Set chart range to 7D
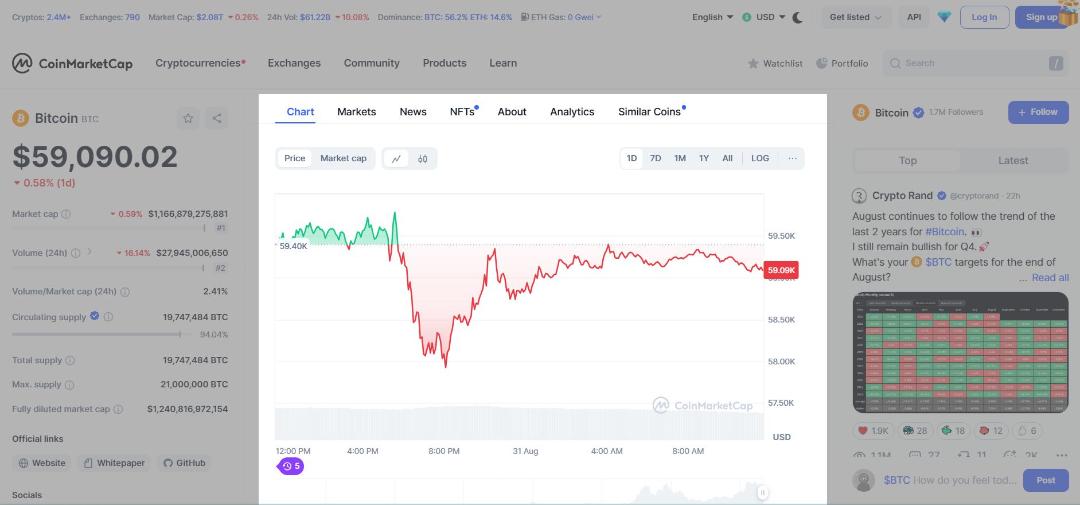 (x=656, y=158)
